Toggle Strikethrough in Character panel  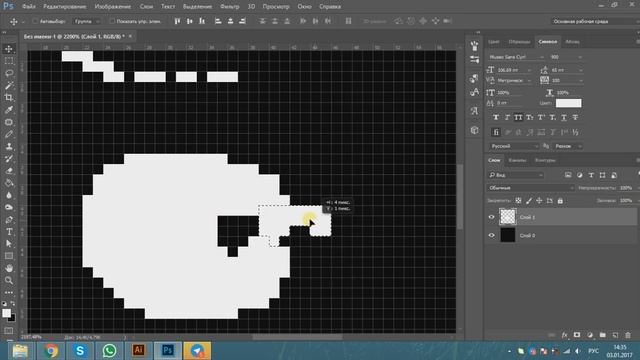(x=575, y=118)
